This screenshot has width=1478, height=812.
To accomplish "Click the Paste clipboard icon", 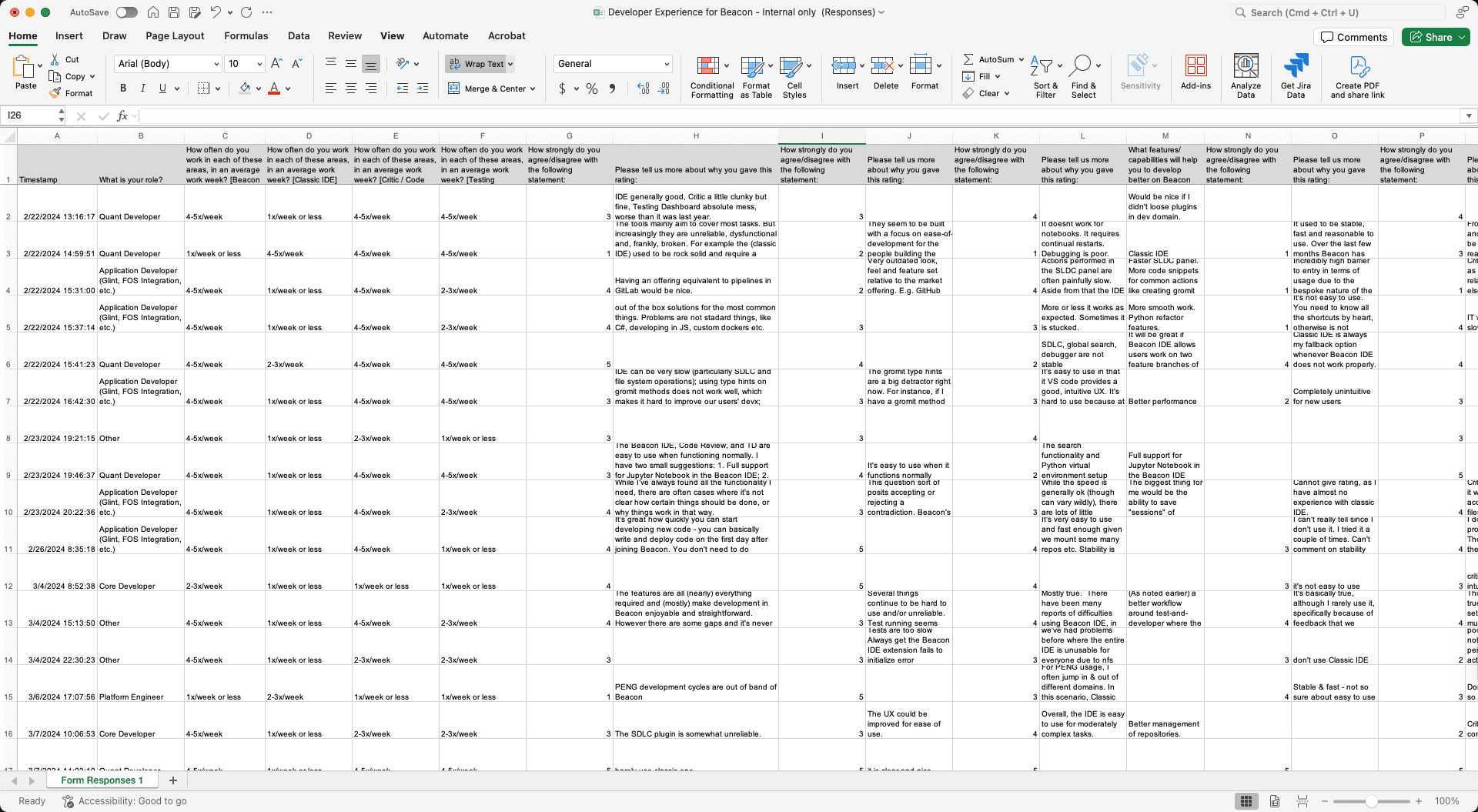I will click(x=23, y=67).
